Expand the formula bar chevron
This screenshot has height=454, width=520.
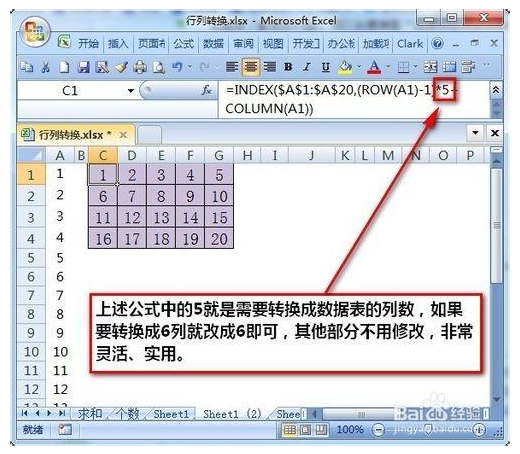pyautogui.click(x=496, y=89)
